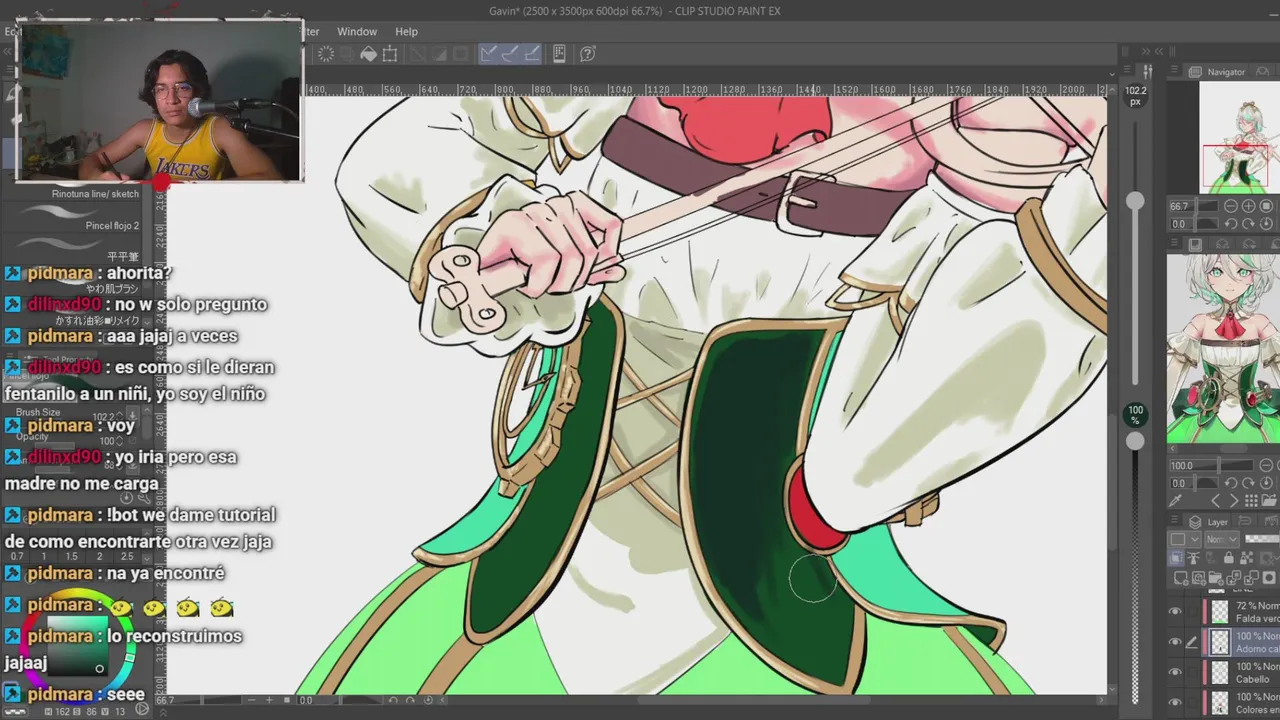The height and width of the screenshot is (720, 1280).
Task: Open layer palette color dropdown
Action: pos(1185,539)
